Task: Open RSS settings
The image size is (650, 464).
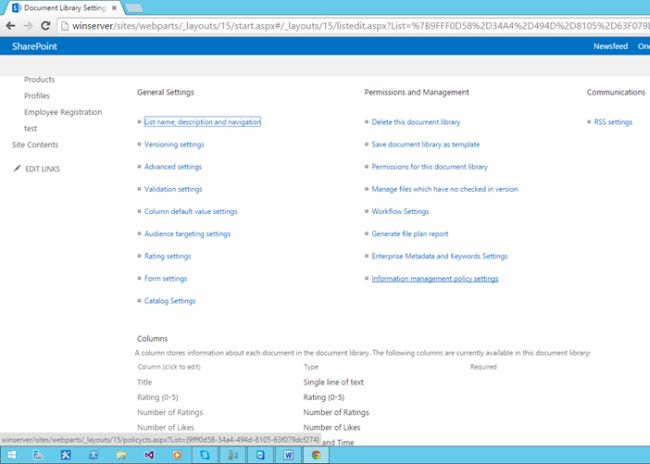Action: [x=613, y=122]
